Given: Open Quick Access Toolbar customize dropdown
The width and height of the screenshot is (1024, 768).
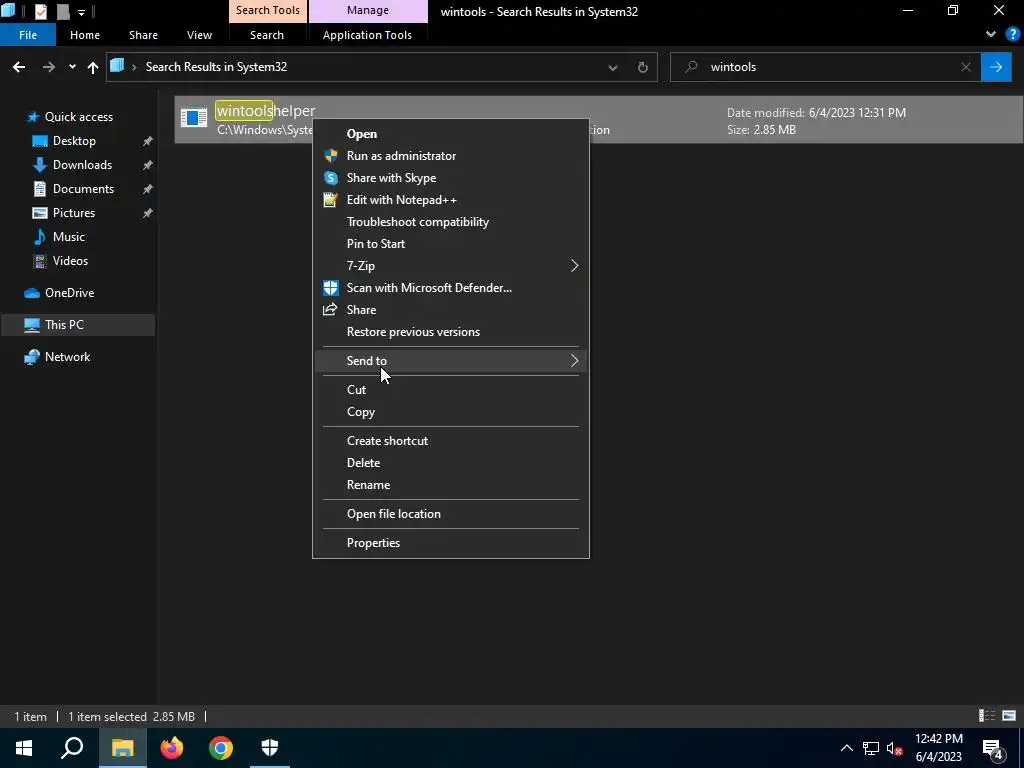Looking at the screenshot, I should [82, 12].
